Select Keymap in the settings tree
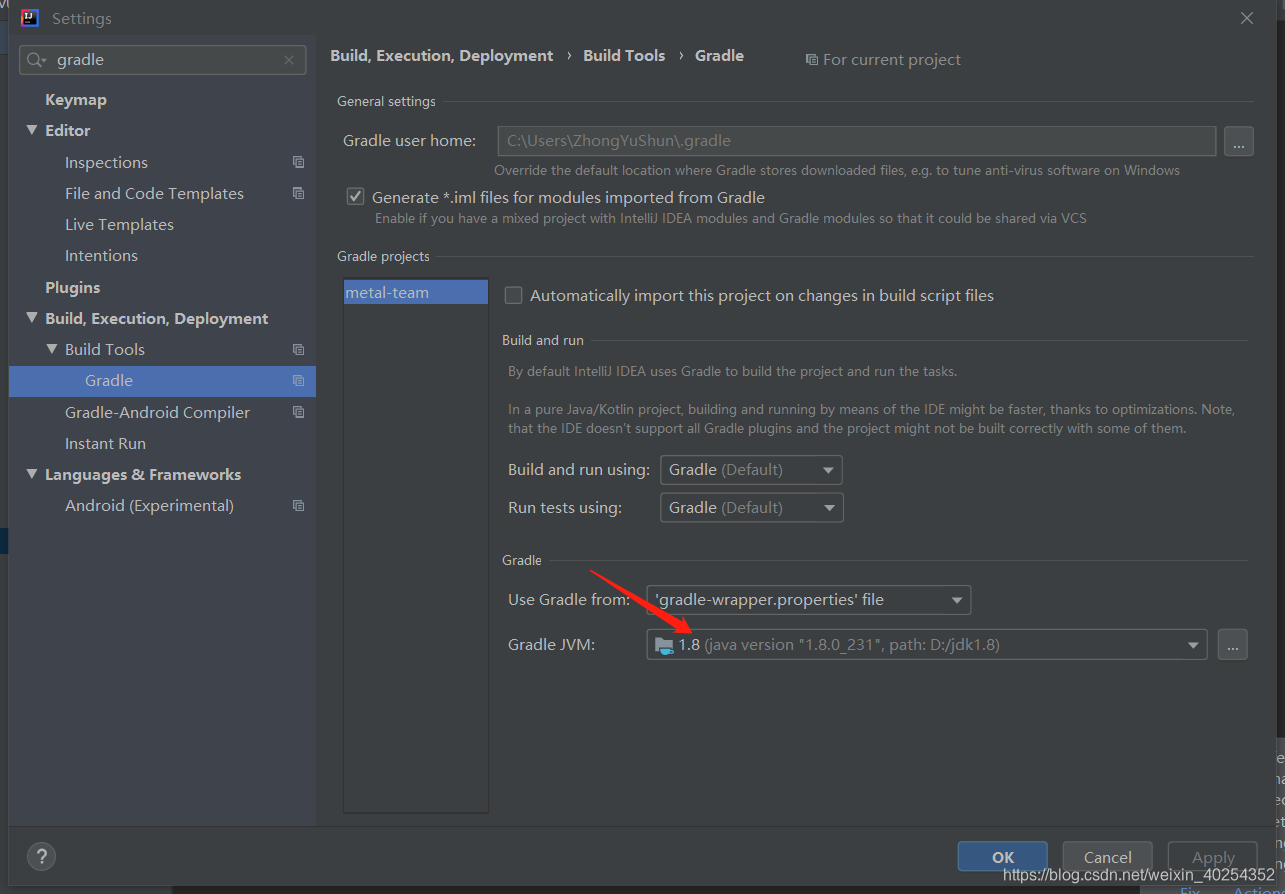Viewport: 1285px width, 894px height. 76,100
